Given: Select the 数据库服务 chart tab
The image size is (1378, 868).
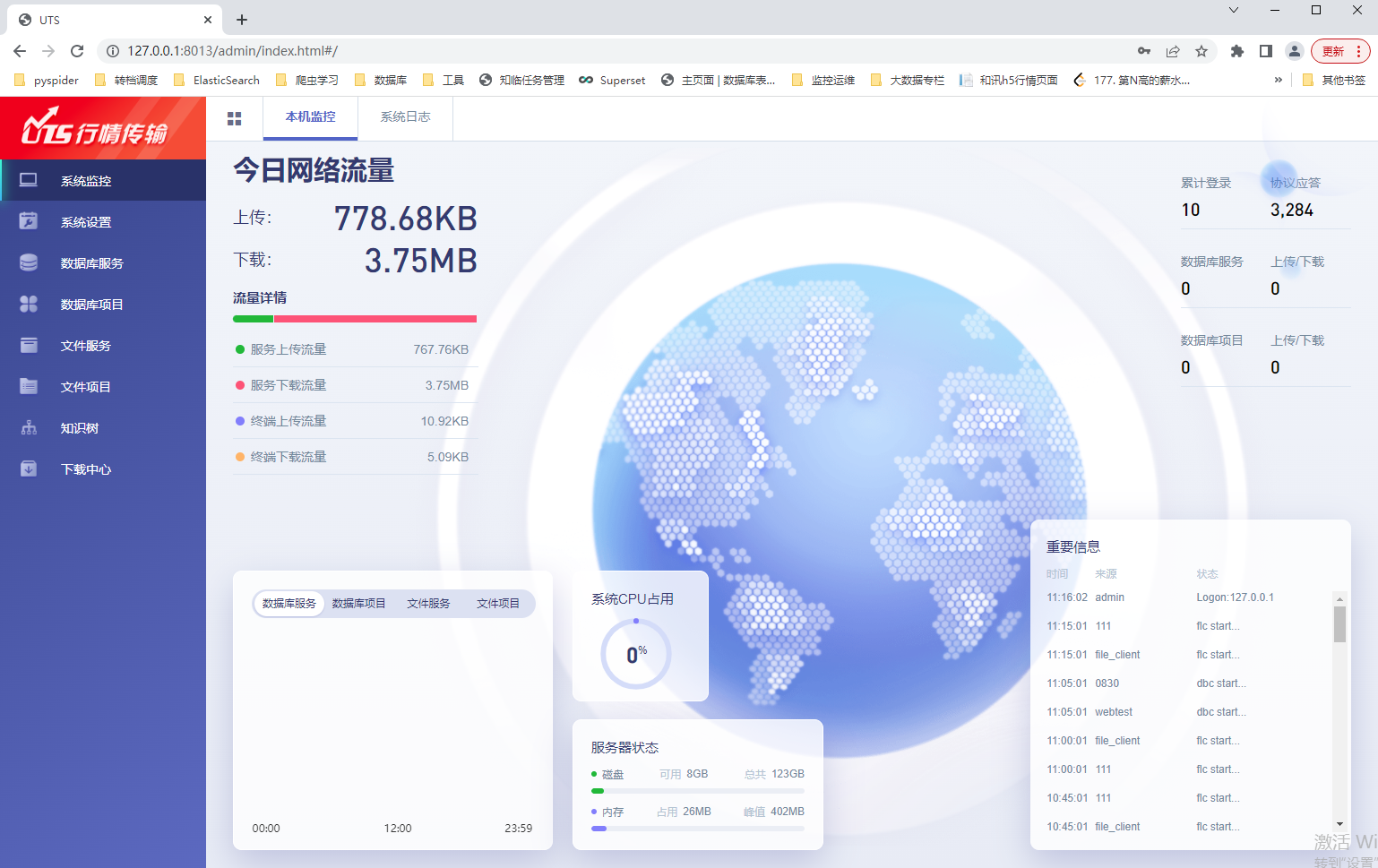Looking at the screenshot, I should 289,603.
